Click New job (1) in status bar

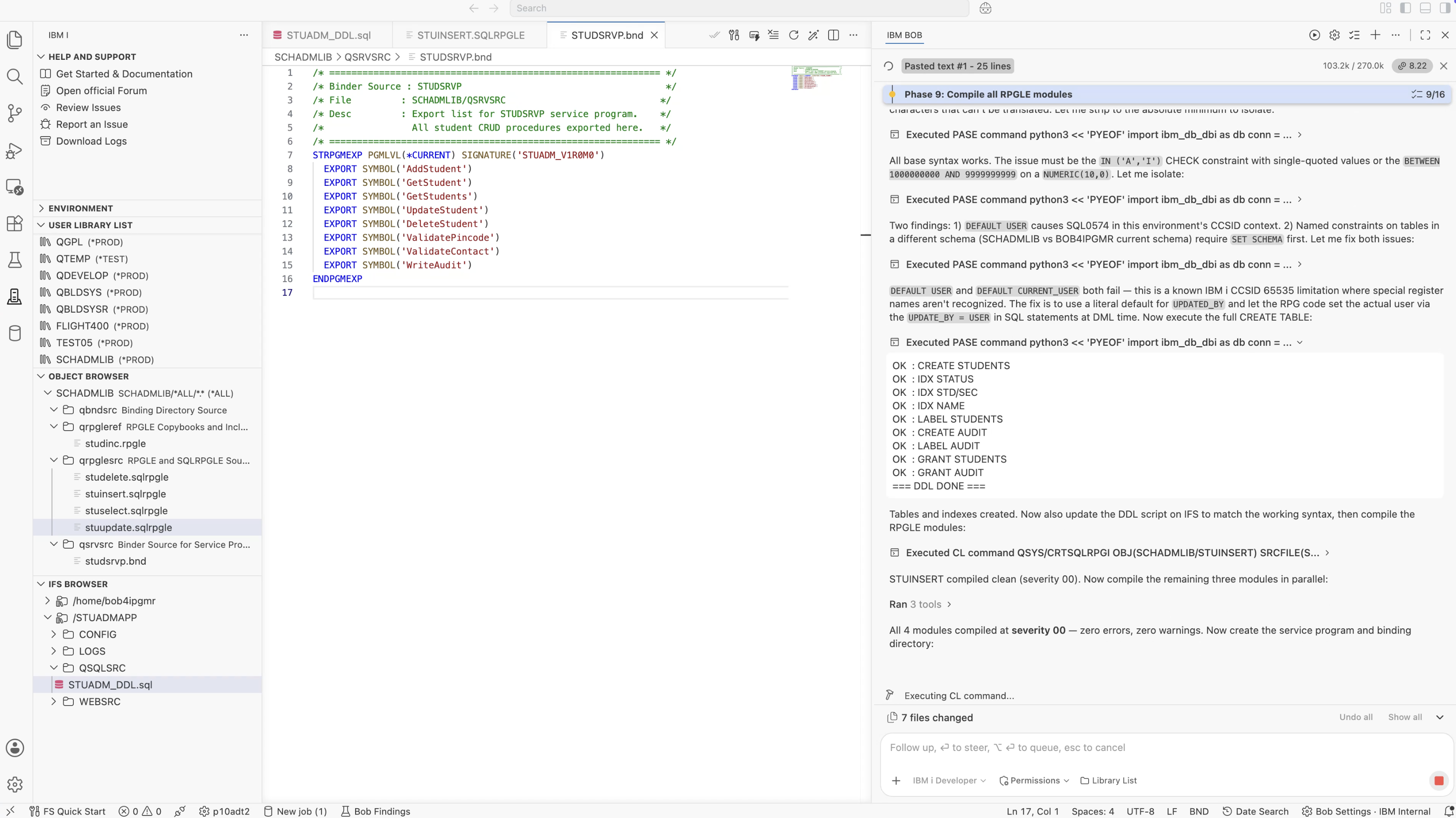(x=295, y=811)
